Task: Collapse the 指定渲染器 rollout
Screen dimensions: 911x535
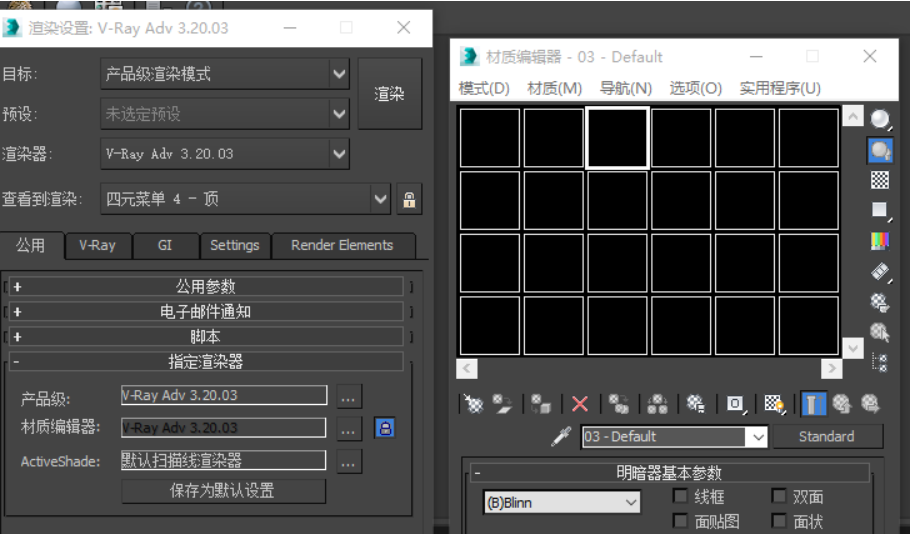Action: [206, 362]
